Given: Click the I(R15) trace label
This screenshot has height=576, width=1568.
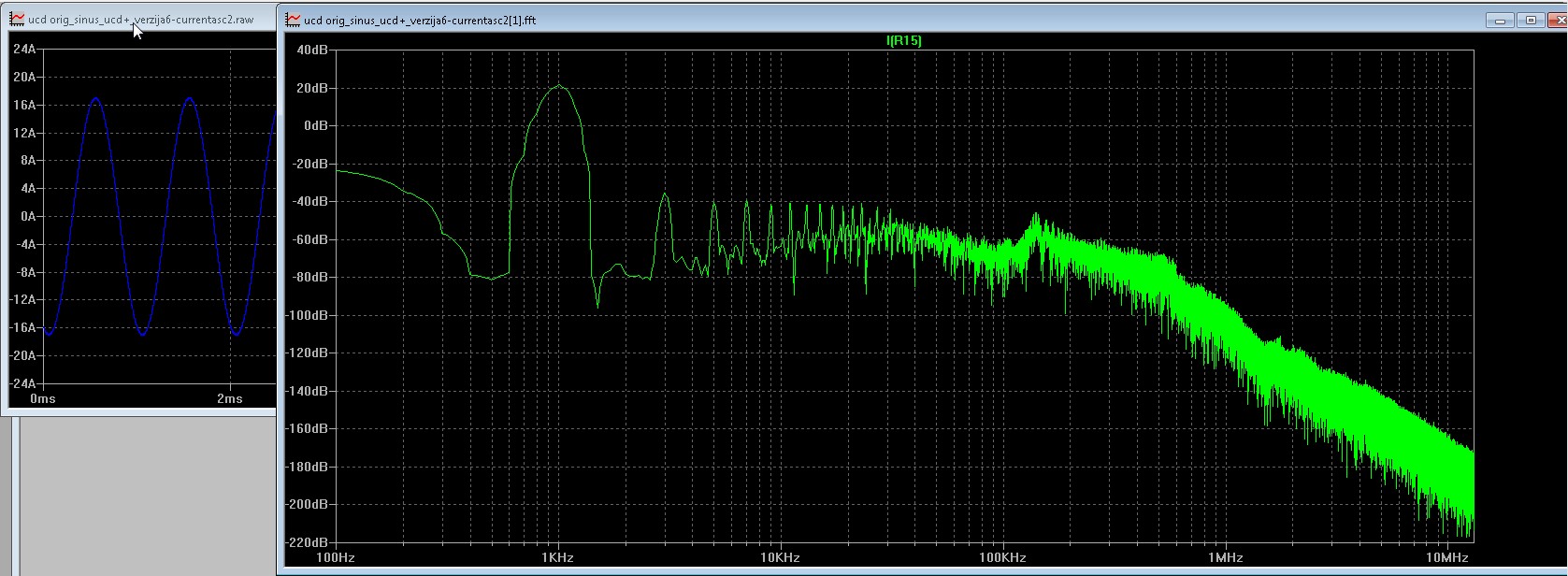Looking at the screenshot, I should click(x=904, y=40).
